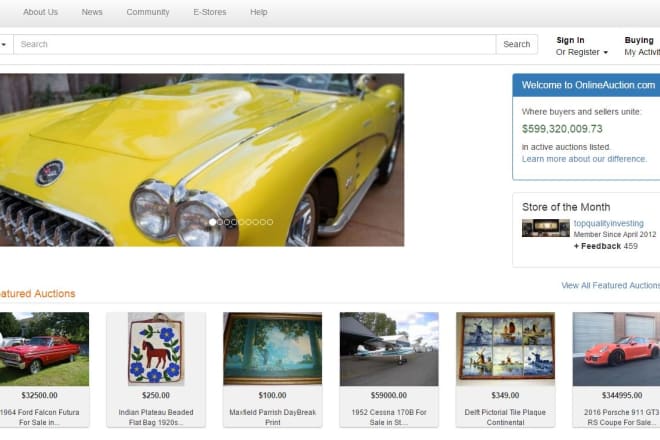
Task: Click the $32500.00 price
Action: click(40, 395)
